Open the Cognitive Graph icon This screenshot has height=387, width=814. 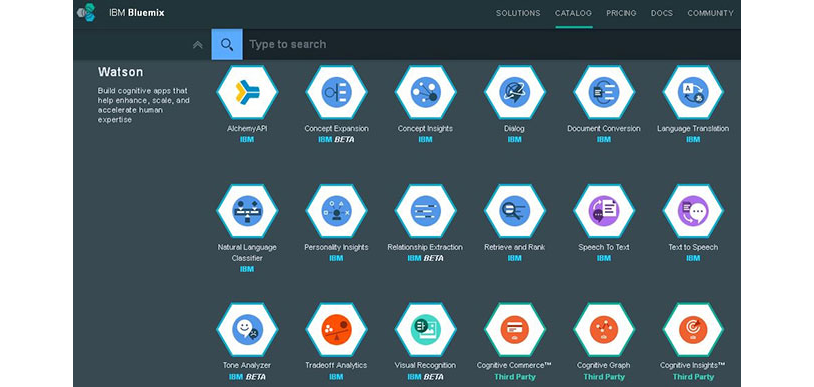click(604, 330)
